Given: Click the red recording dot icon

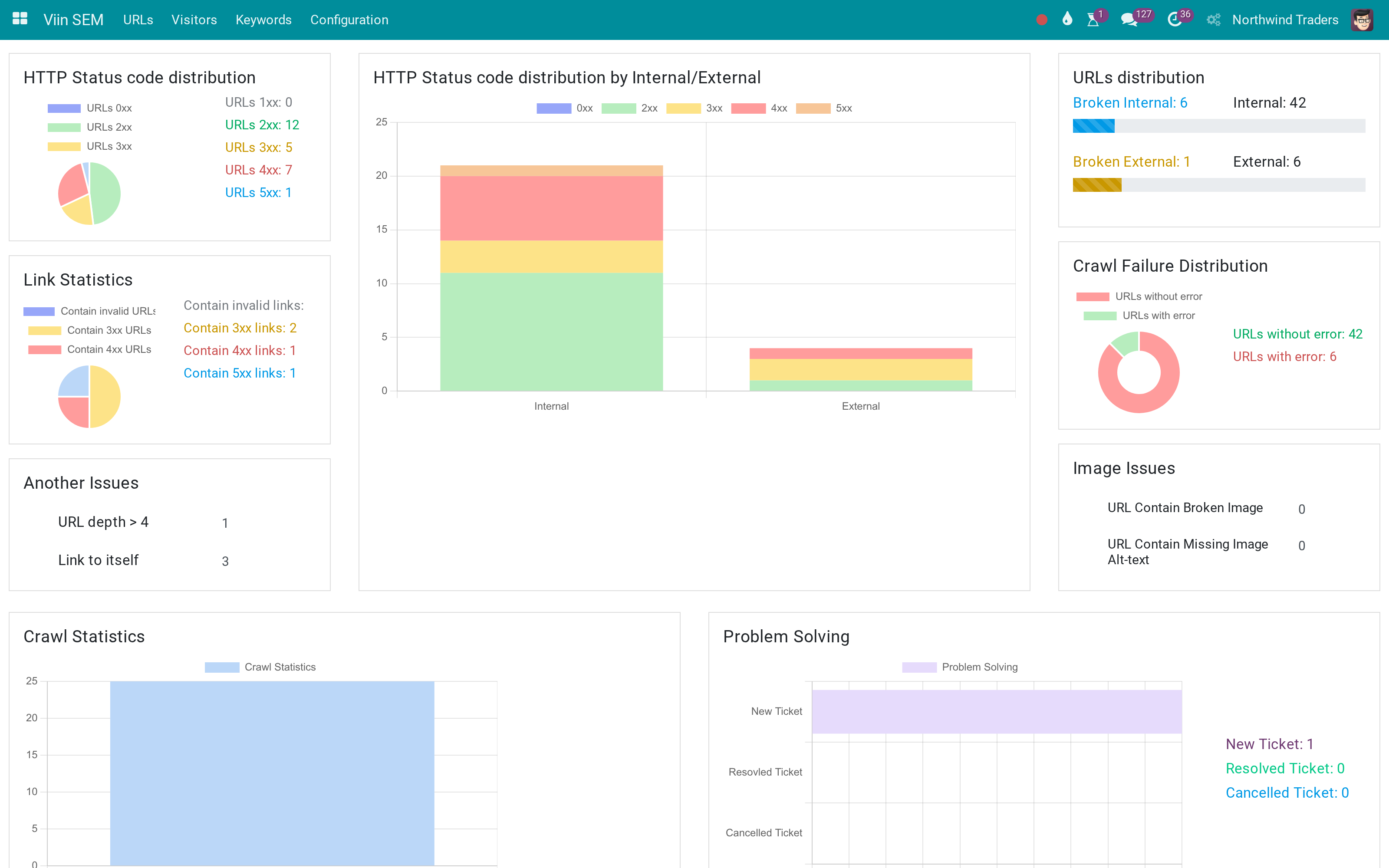Looking at the screenshot, I should (x=1042, y=20).
